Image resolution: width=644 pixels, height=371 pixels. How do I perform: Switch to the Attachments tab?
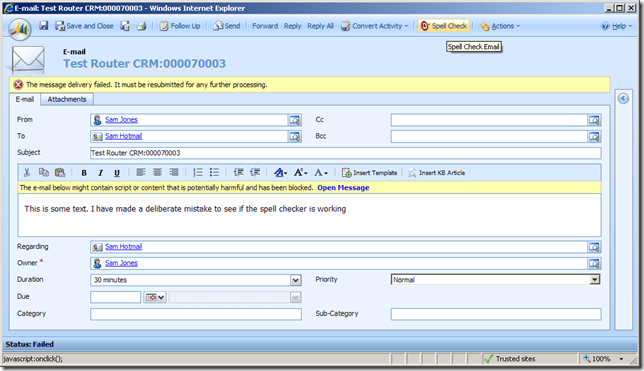(67, 99)
